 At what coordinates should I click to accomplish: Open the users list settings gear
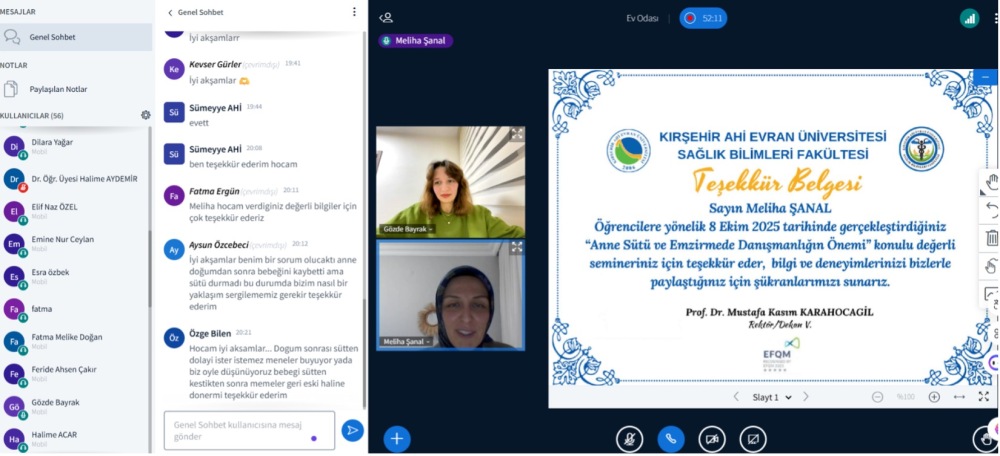coord(146,115)
